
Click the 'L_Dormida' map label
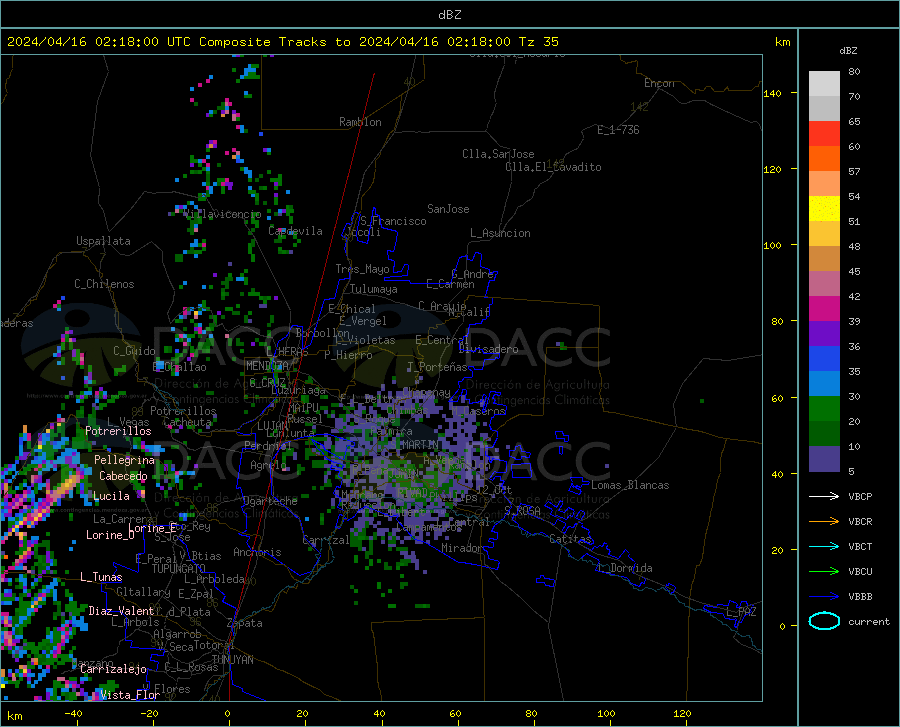point(625,568)
